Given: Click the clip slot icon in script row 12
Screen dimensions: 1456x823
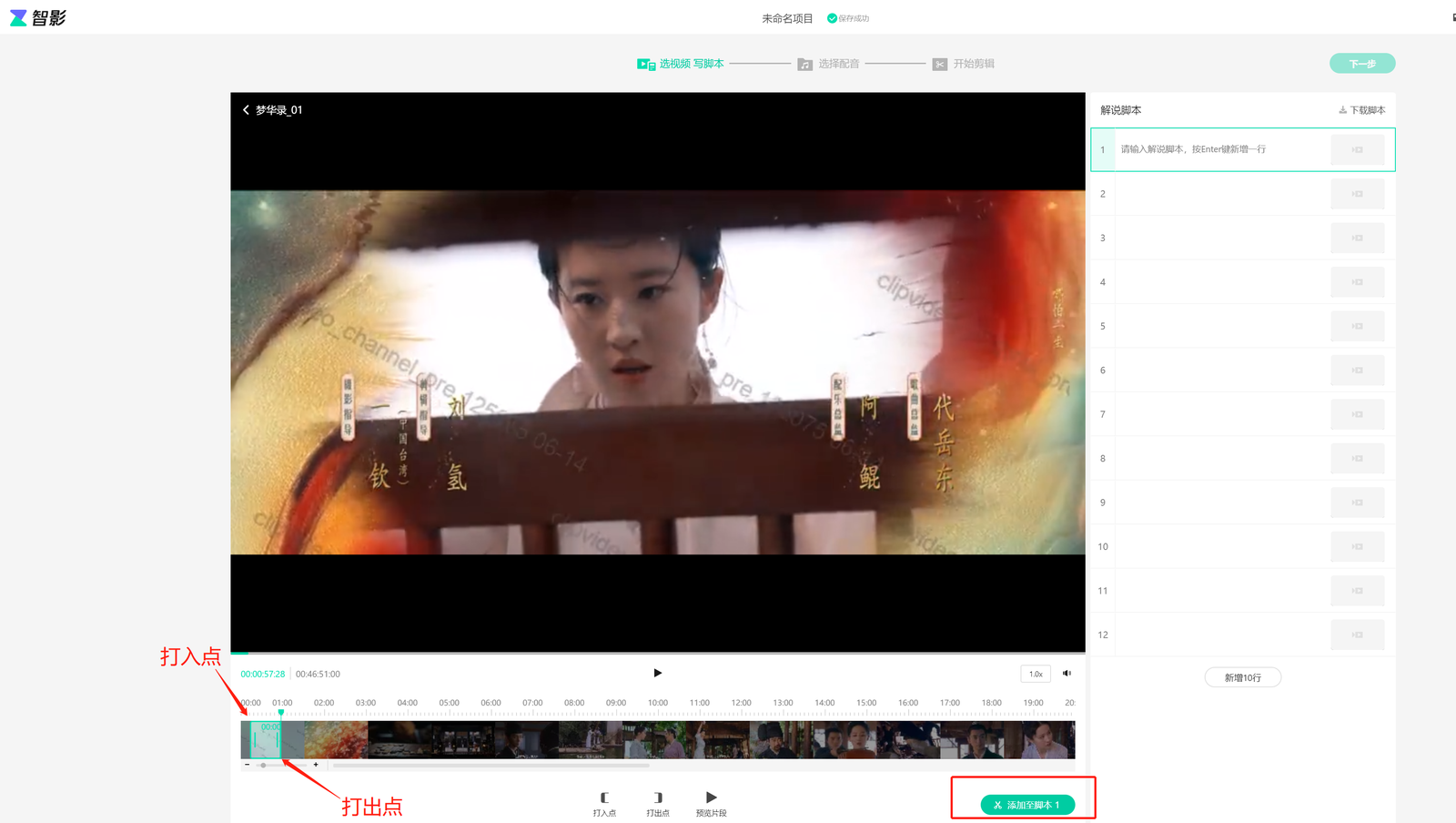Looking at the screenshot, I should click(1358, 635).
